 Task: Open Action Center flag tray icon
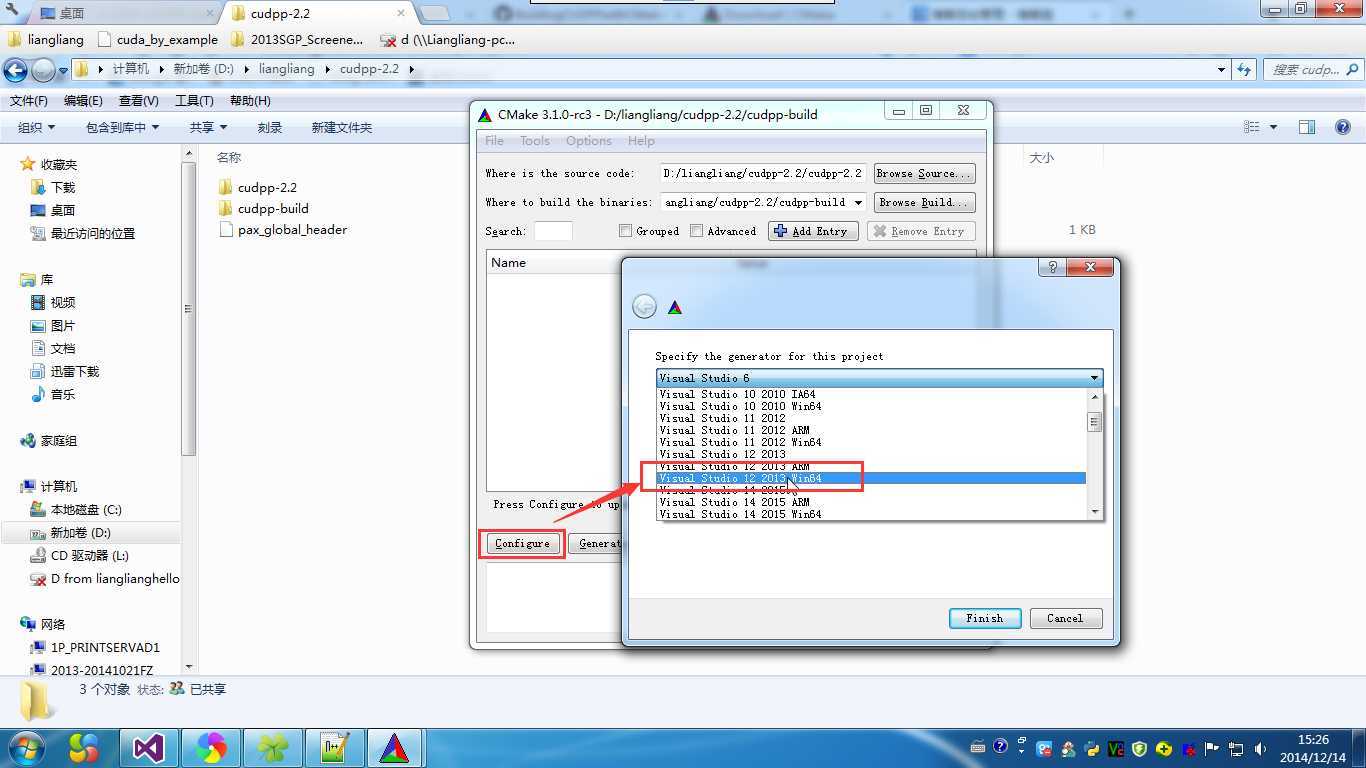(x=1212, y=748)
